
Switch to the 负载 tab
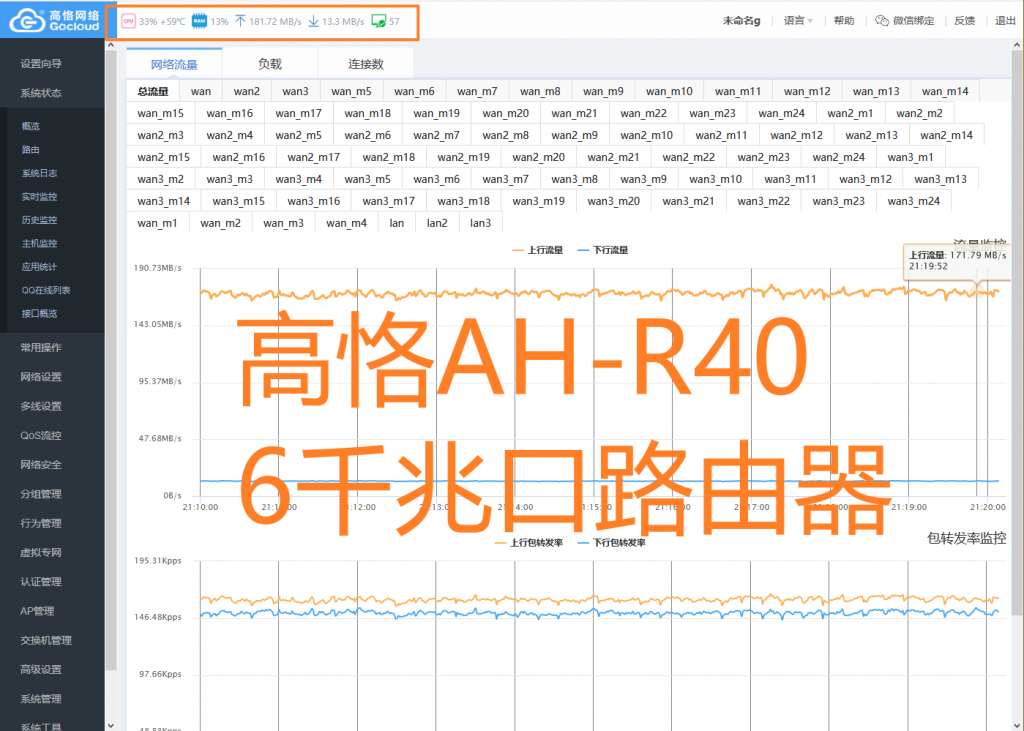pyautogui.click(x=270, y=63)
